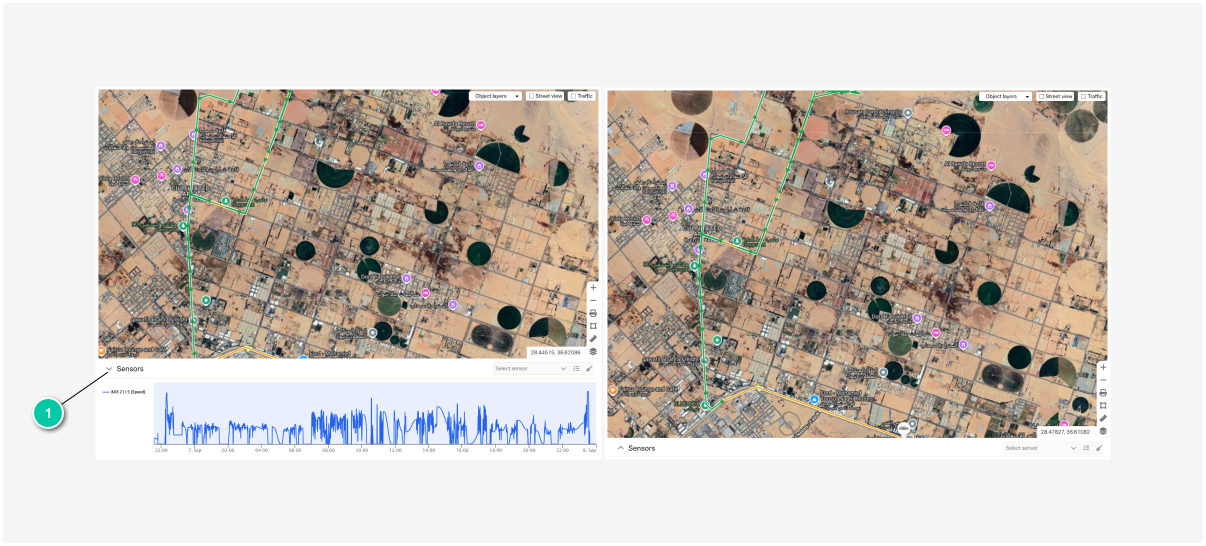Image resolution: width=1206 pixels, height=546 pixels.
Task: Zoom in on the right map
Action: coord(1103,367)
